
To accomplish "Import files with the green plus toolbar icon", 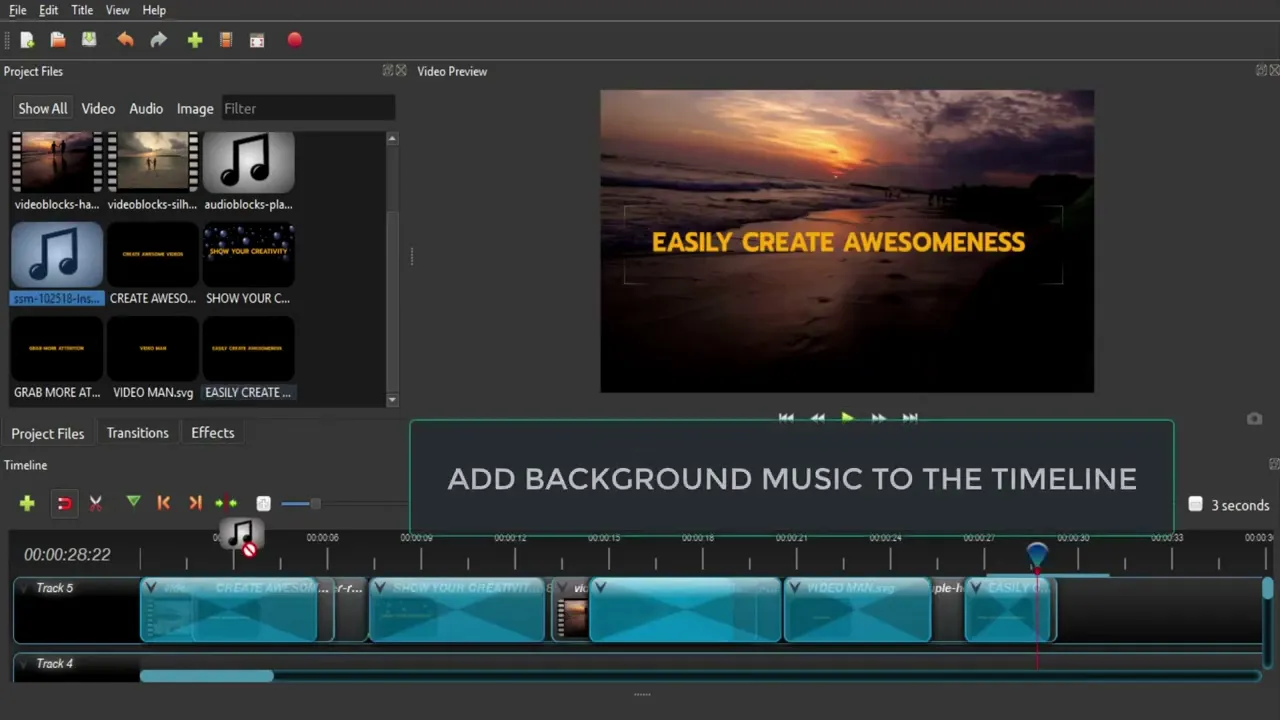I will (x=195, y=40).
